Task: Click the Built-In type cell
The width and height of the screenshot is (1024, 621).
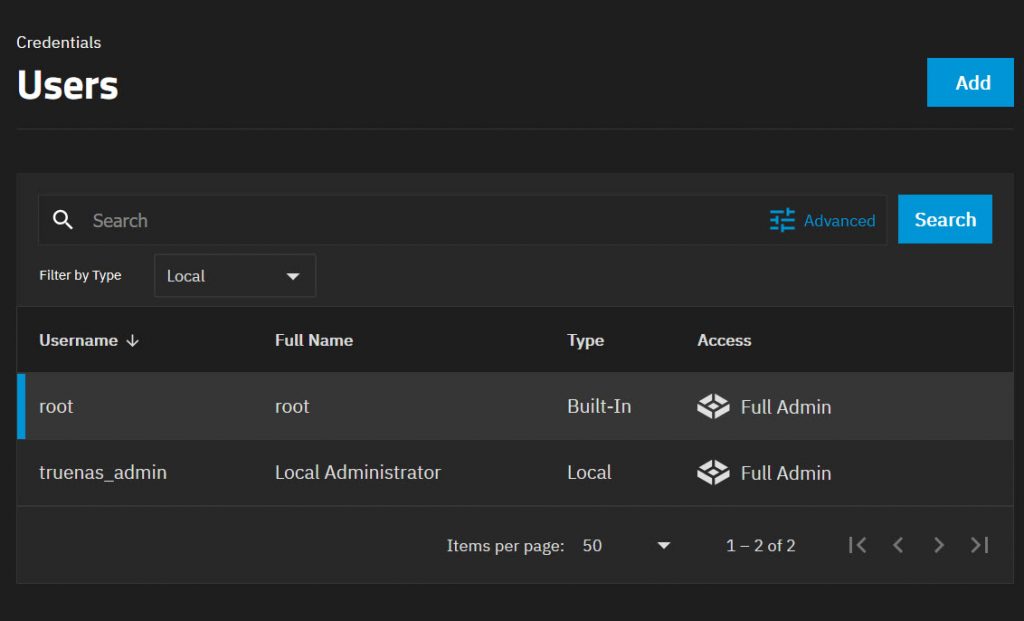Action: pyautogui.click(x=599, y=406)
